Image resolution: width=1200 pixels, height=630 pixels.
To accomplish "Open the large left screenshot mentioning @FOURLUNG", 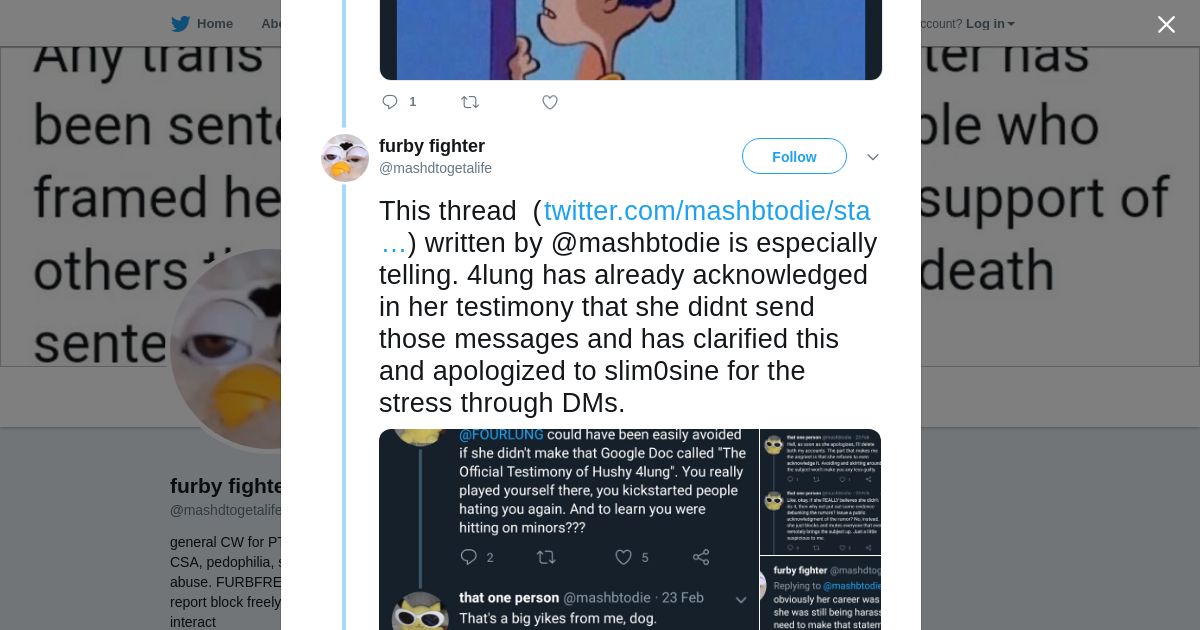I will pyautogui.click(x=568, y=529).
